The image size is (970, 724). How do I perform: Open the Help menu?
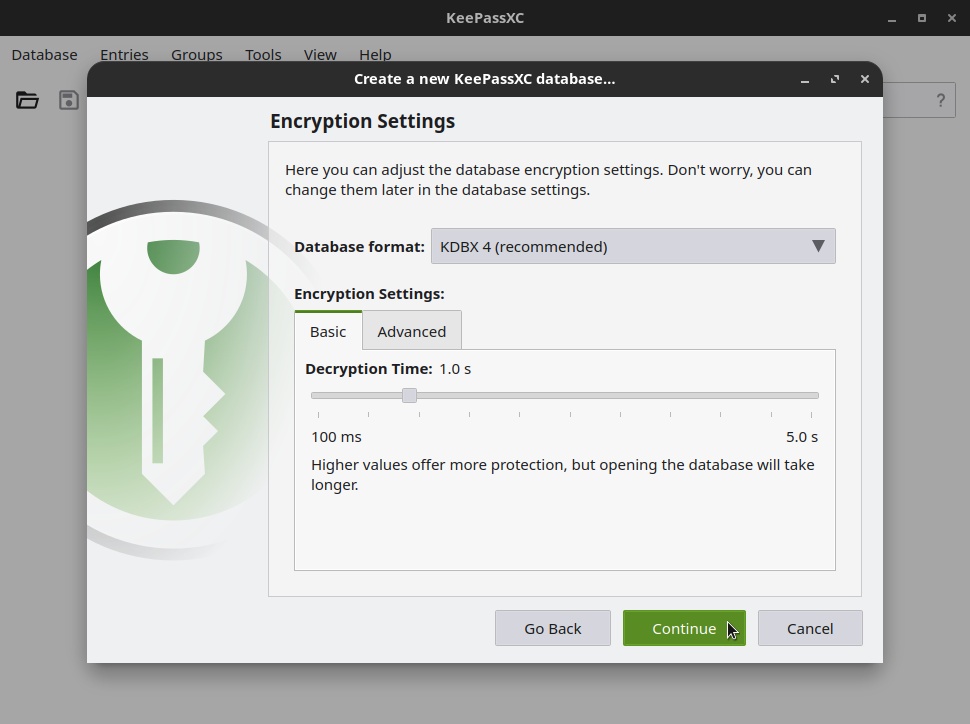point(375,54)
